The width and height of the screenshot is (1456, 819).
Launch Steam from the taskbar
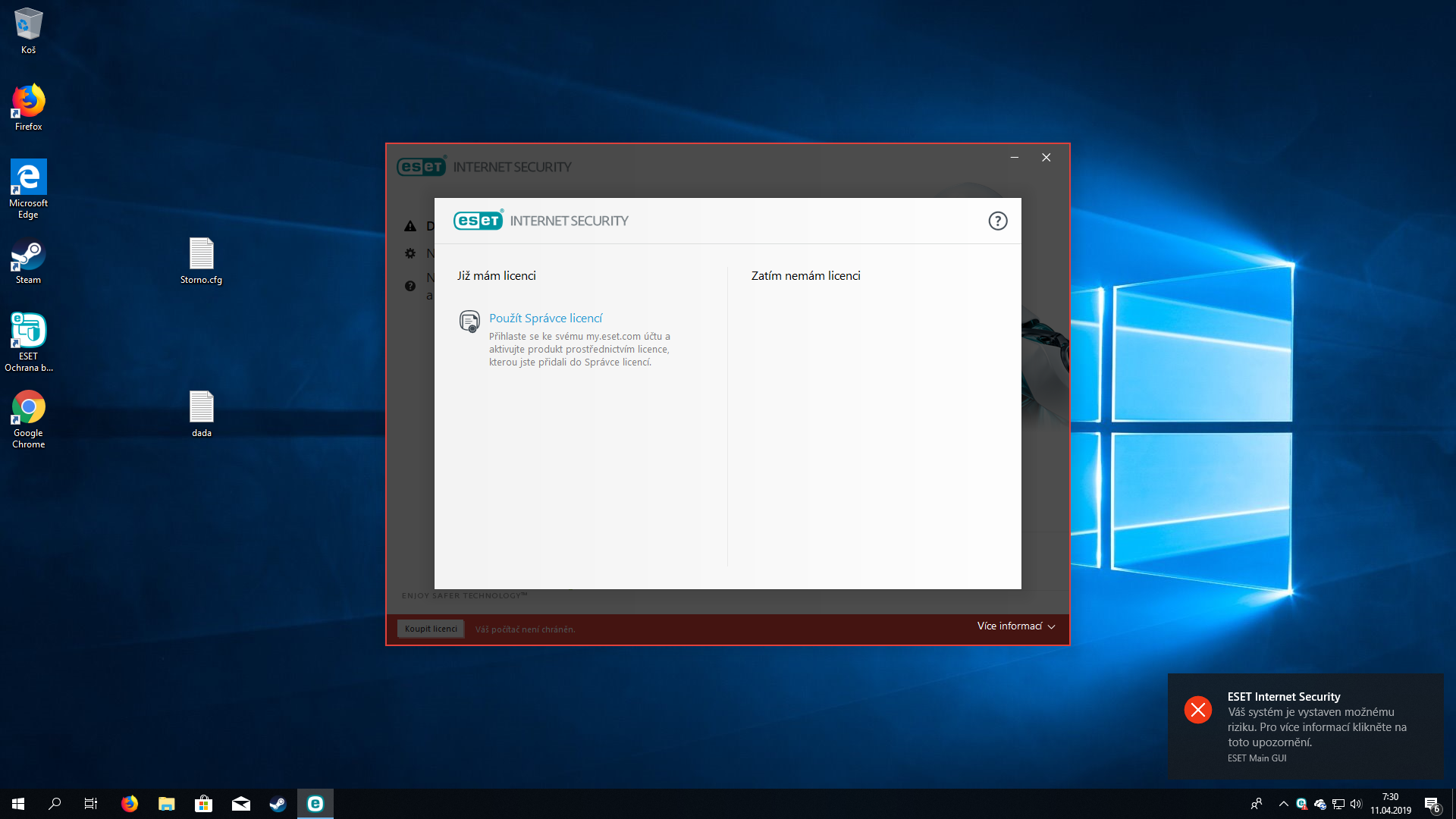278,804
